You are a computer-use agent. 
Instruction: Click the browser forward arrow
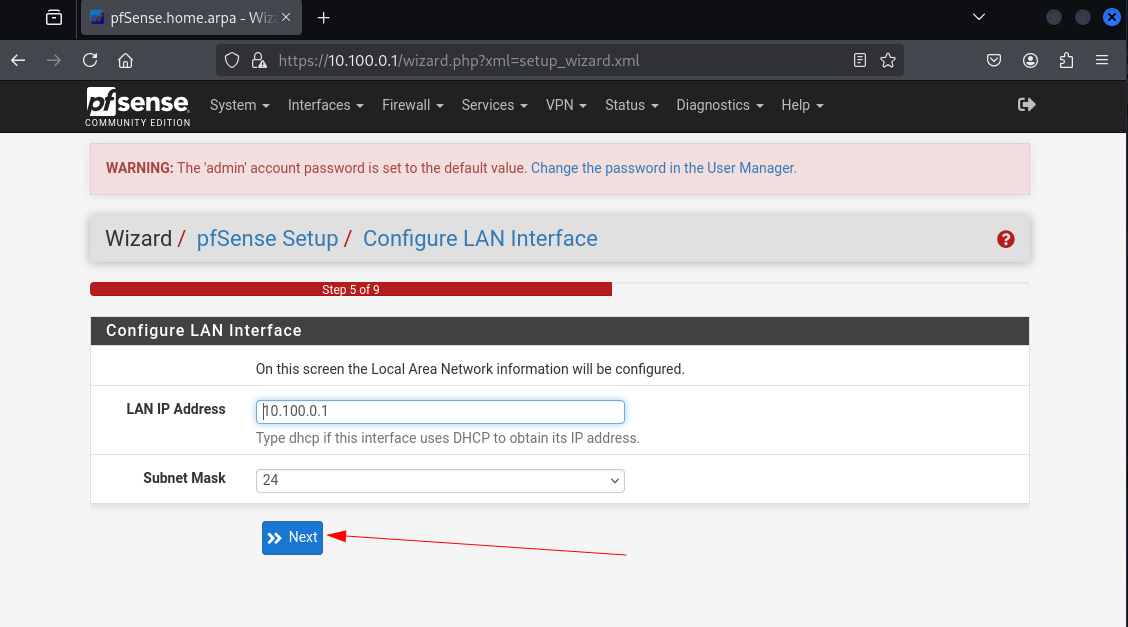[x=54, y=60]
